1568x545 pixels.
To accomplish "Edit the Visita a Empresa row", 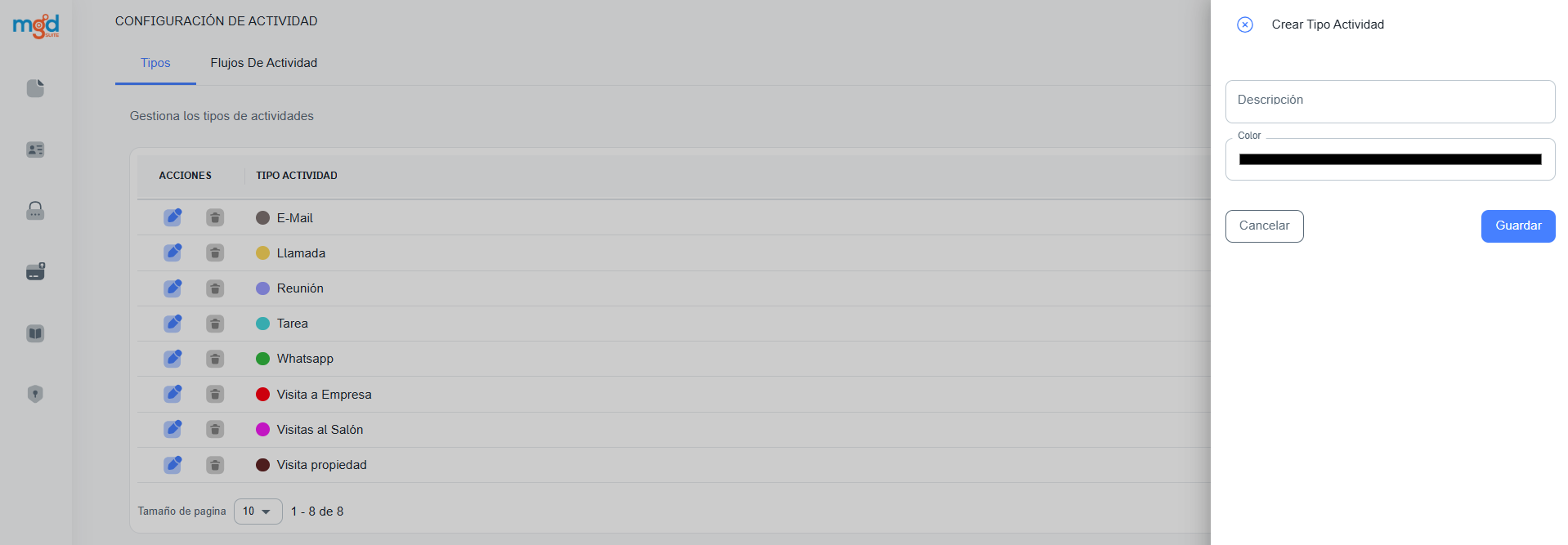I will [172, 394].
